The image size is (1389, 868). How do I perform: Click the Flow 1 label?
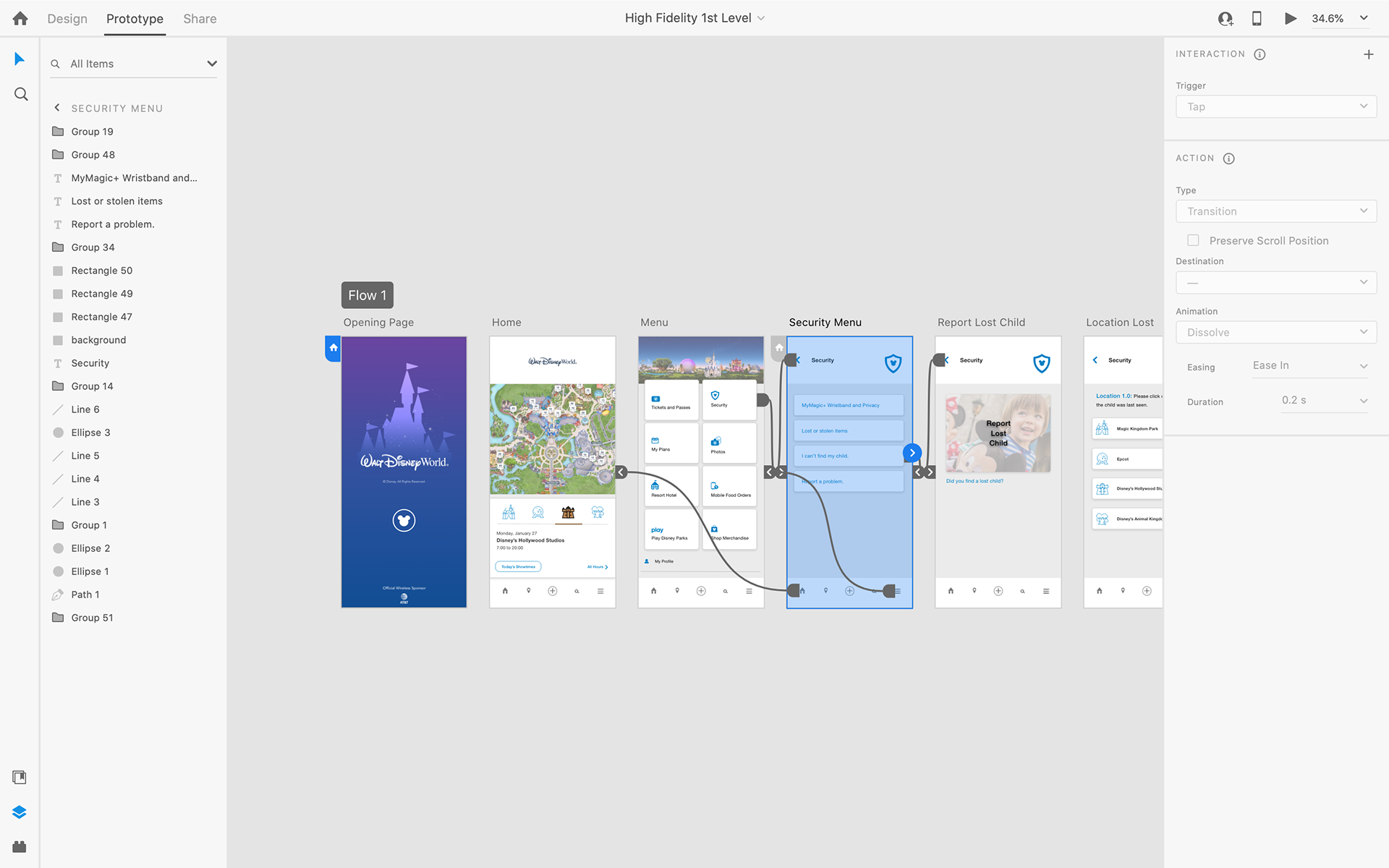click(368, 295)
